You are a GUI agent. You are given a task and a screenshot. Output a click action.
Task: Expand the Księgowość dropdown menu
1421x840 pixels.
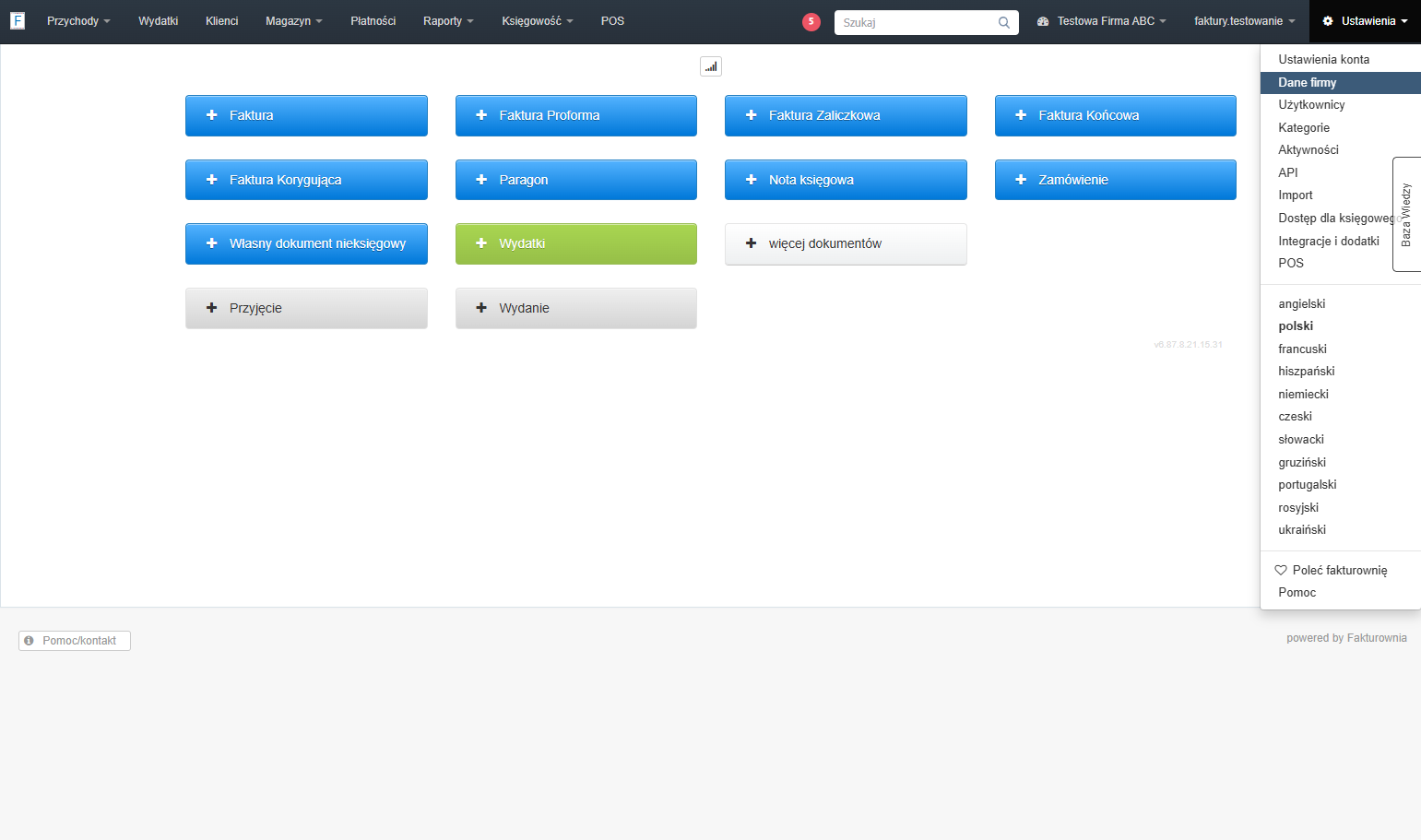(x=538, y=21)
